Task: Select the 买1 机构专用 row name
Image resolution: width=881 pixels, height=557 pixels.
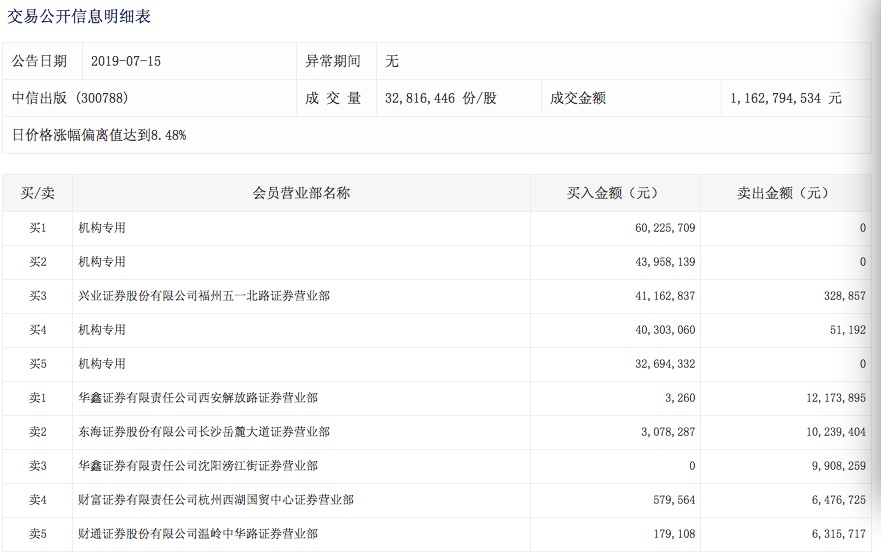Action: coord(102,228)
